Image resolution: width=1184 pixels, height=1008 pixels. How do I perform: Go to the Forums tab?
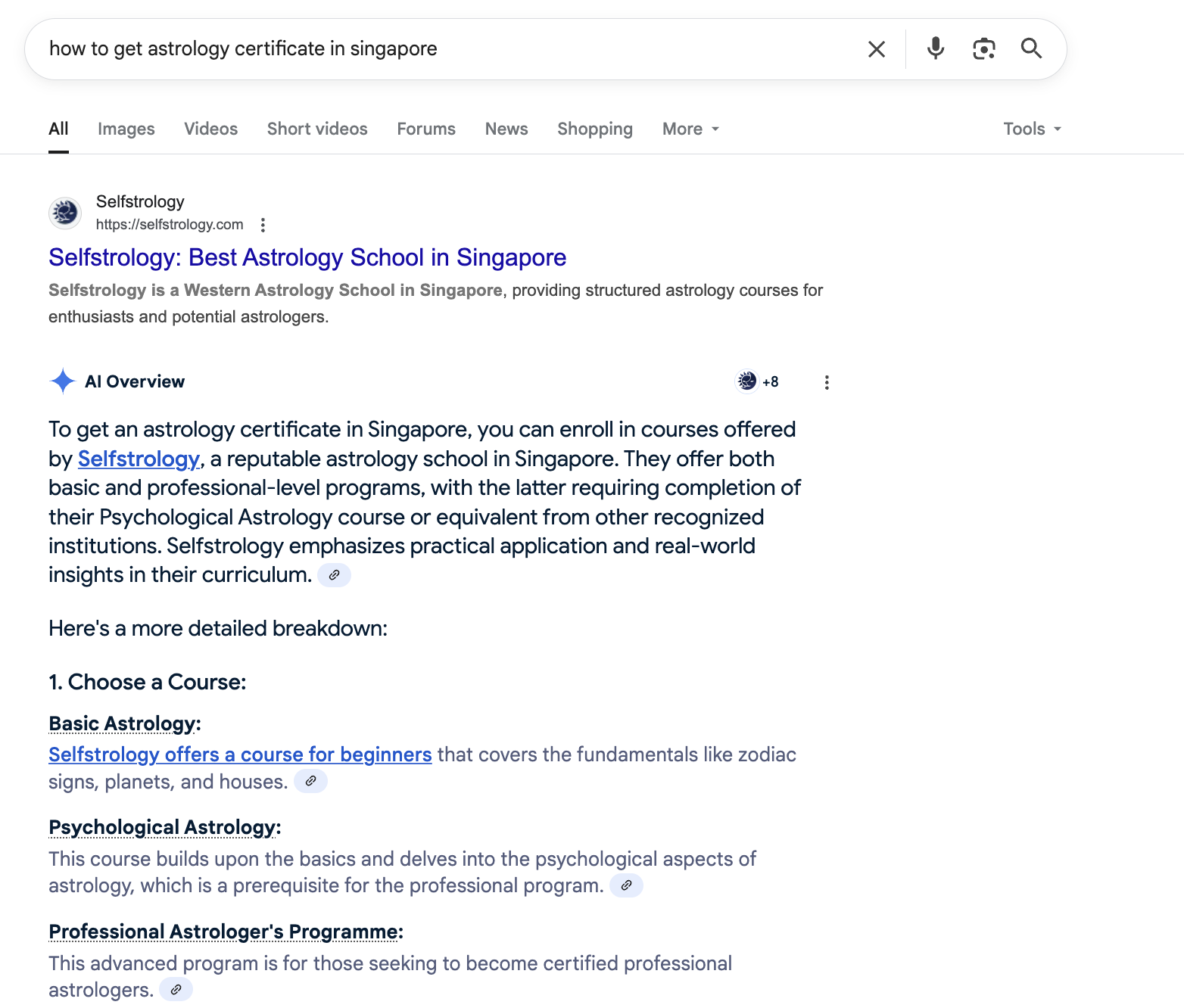pyautogui.click(x=426, y=129)
